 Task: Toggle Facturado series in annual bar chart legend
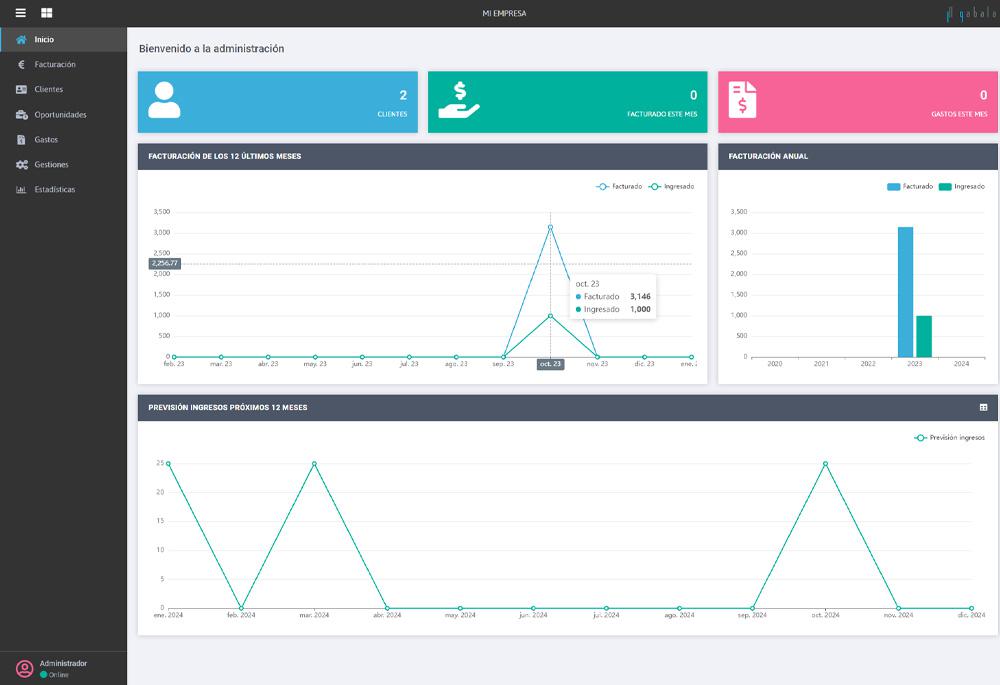(910, 186)
